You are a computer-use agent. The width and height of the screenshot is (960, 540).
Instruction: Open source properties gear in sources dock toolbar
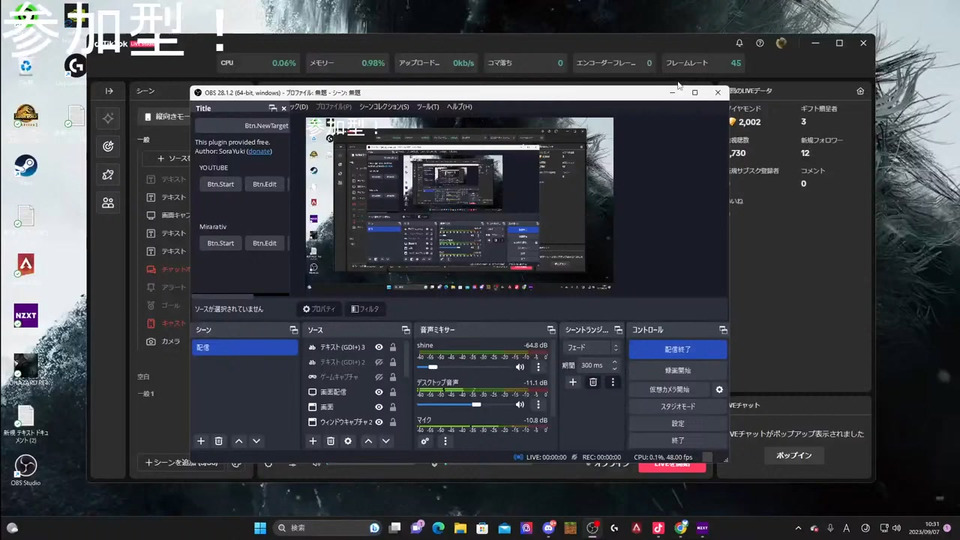point(348,441)
